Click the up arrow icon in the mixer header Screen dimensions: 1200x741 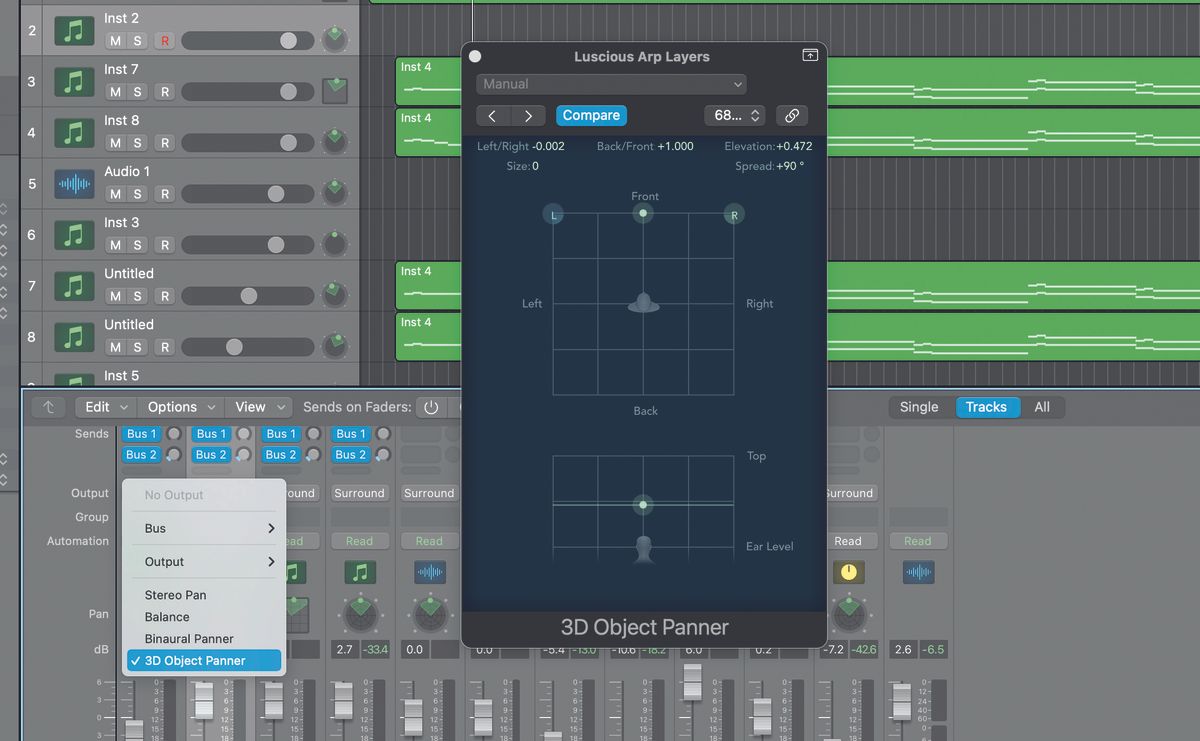pos(49,407)
